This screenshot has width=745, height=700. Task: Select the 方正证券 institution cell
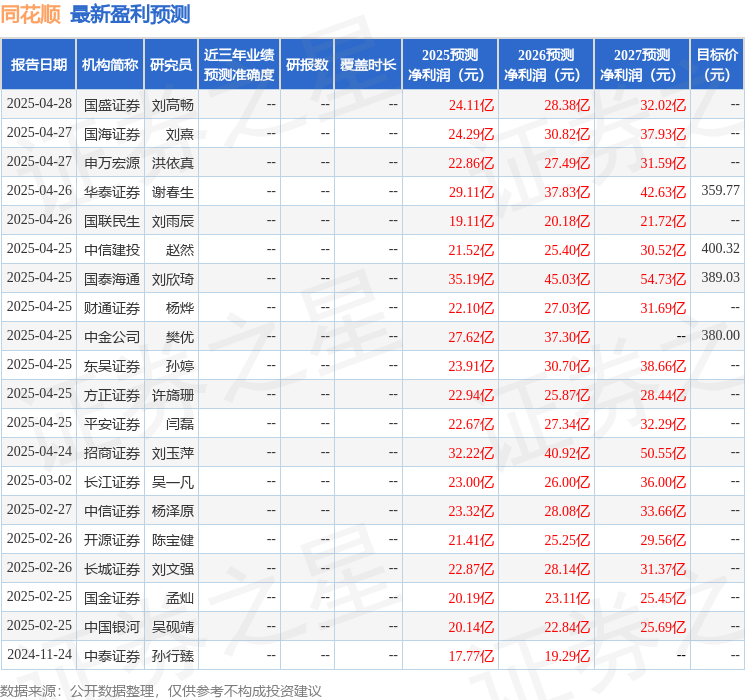click(x=112, y=395)
